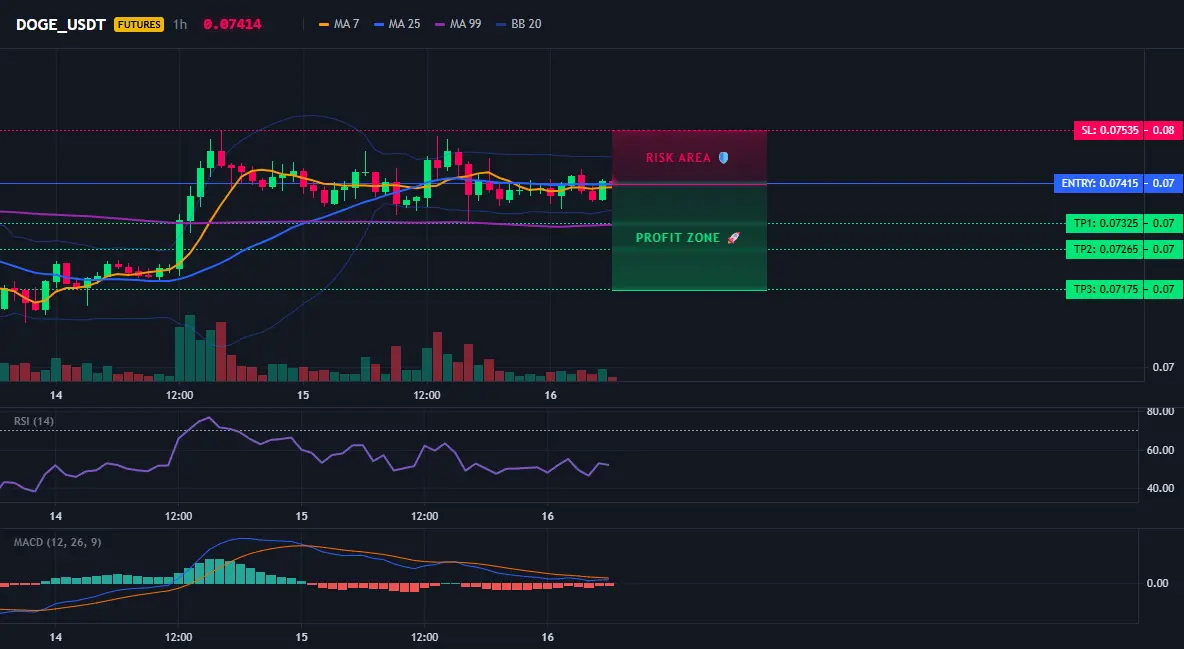Image resolution: width=1184 pixels, height=649 pixels.
Task: Click the MACD (12, 26, 9) indicator label
Action: click(57, 542)
